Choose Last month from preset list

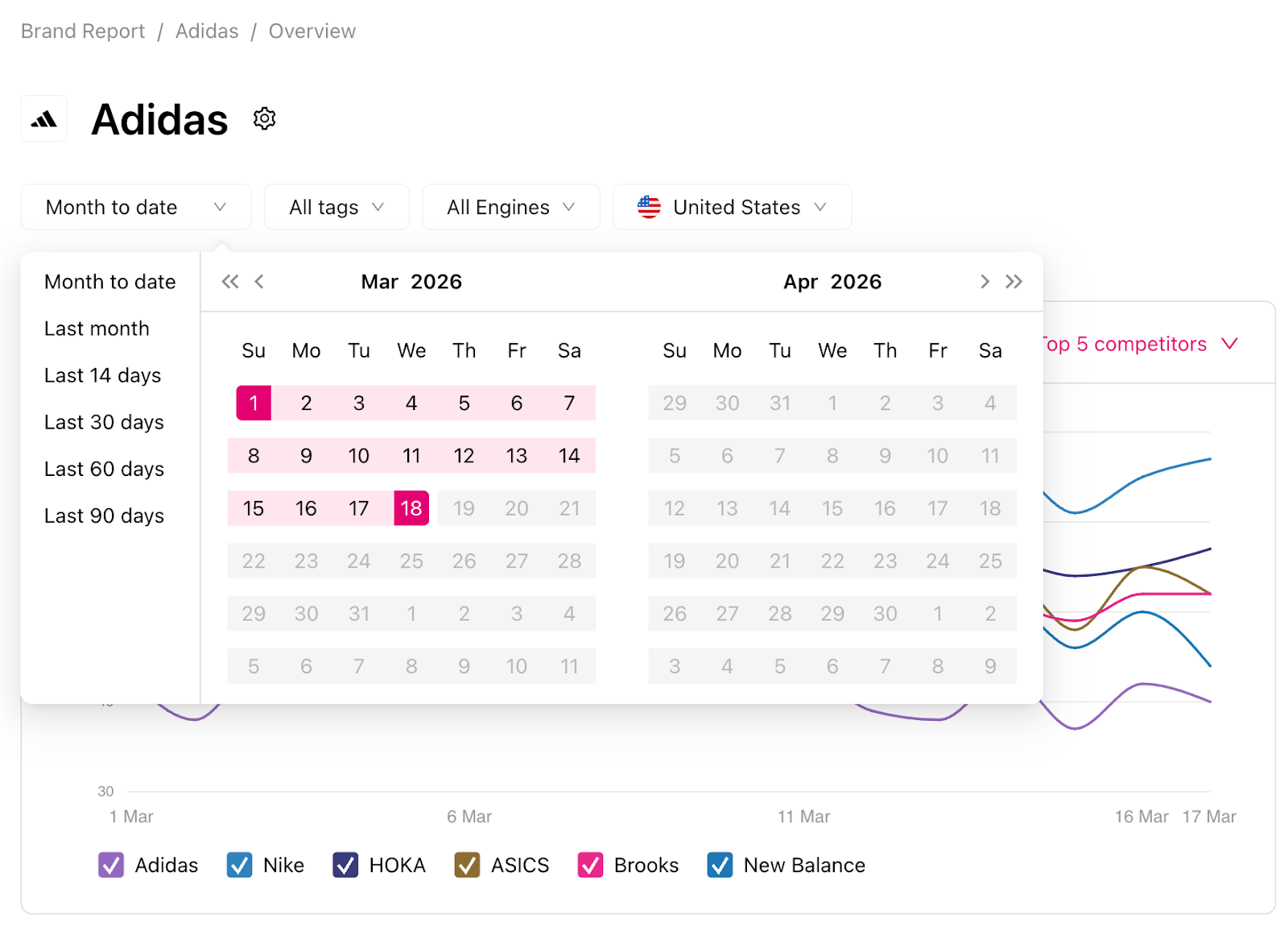[x=97, y=329]
